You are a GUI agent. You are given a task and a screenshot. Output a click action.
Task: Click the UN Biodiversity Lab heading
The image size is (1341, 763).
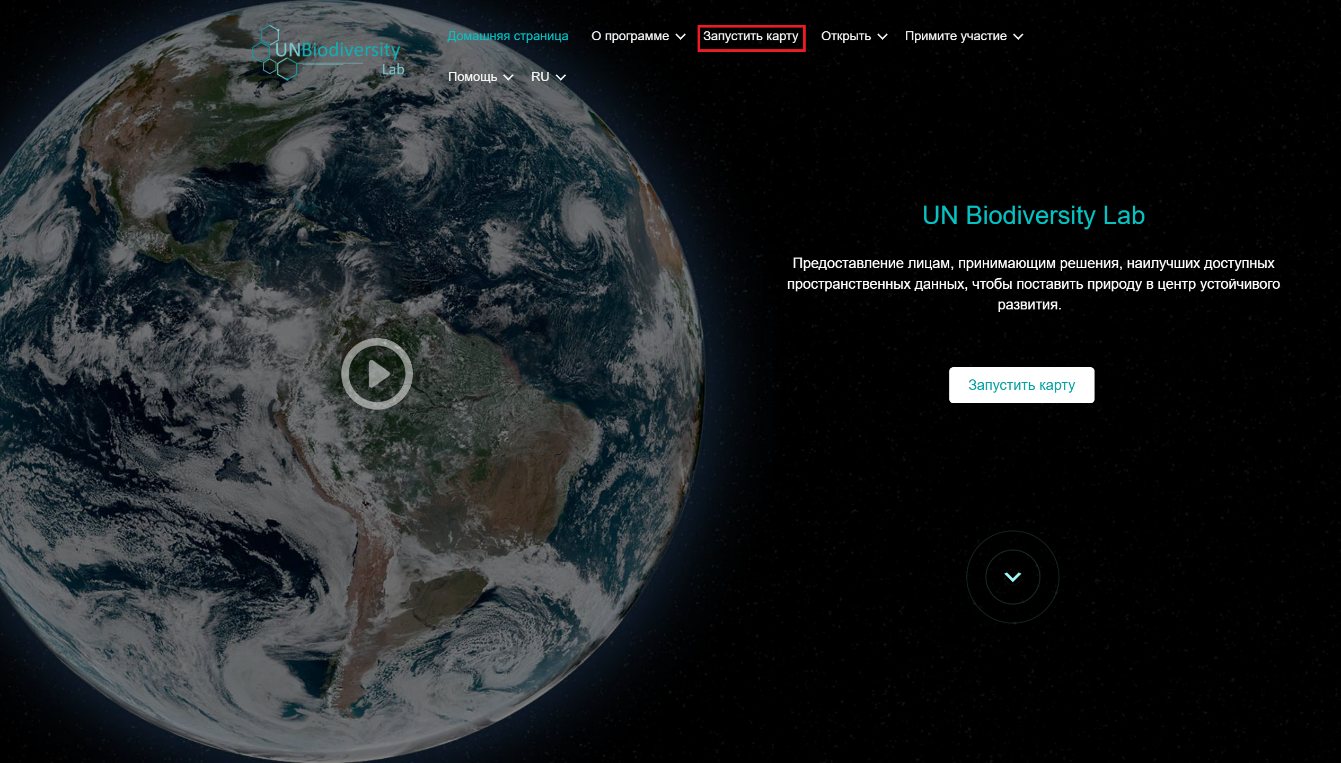click(1033, 215)
